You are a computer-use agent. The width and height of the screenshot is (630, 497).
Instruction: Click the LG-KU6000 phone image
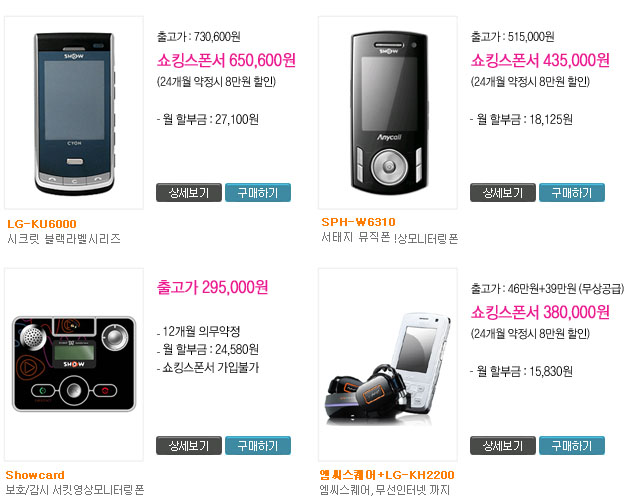[74, 112]
